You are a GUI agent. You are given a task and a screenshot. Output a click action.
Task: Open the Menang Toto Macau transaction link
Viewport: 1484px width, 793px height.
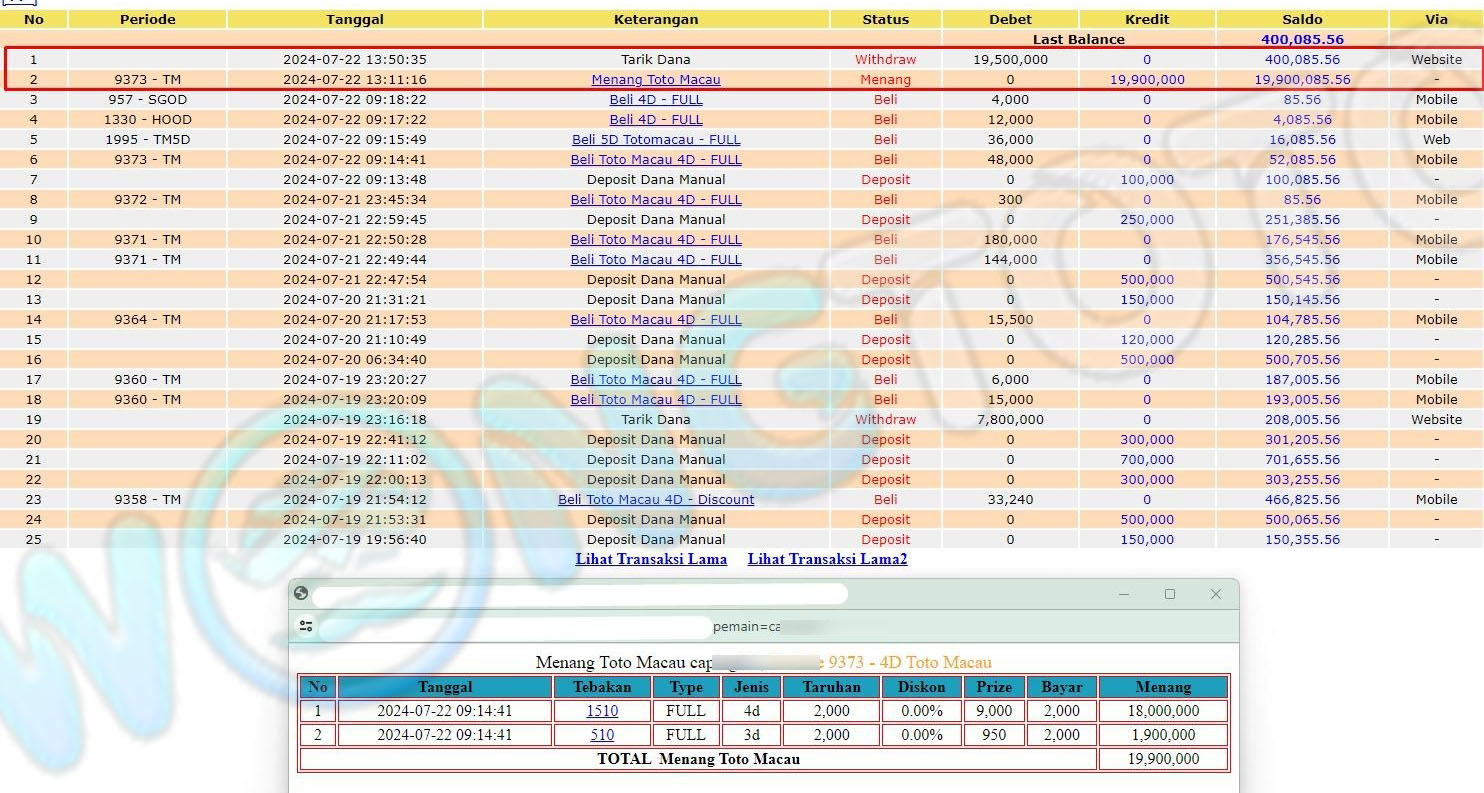(x=655, y=79)
